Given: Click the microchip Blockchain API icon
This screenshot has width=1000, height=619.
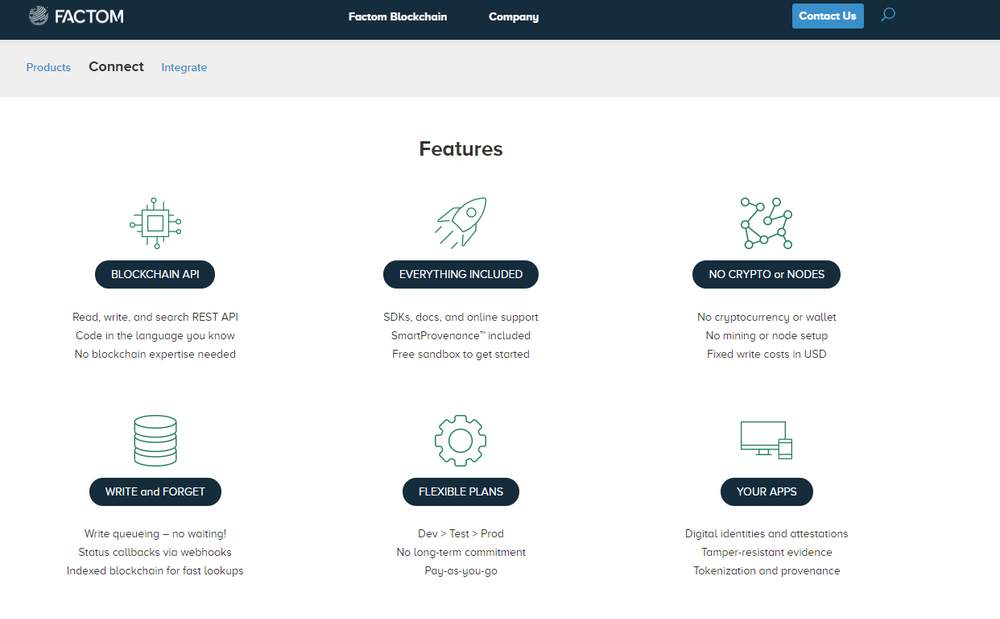Looking at the screenshot, I should (x=156, y=223).
